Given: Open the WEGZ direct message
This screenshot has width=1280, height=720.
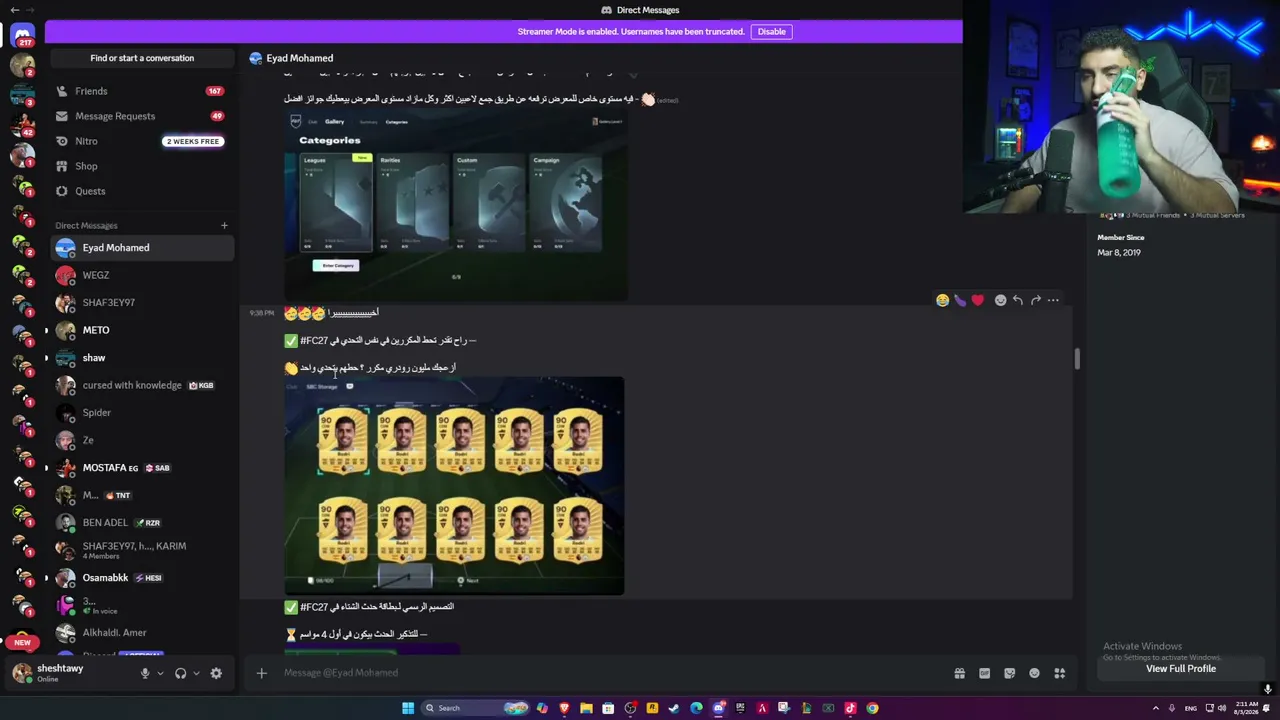Looking at the screenshot, I should [x=142, y=275].
